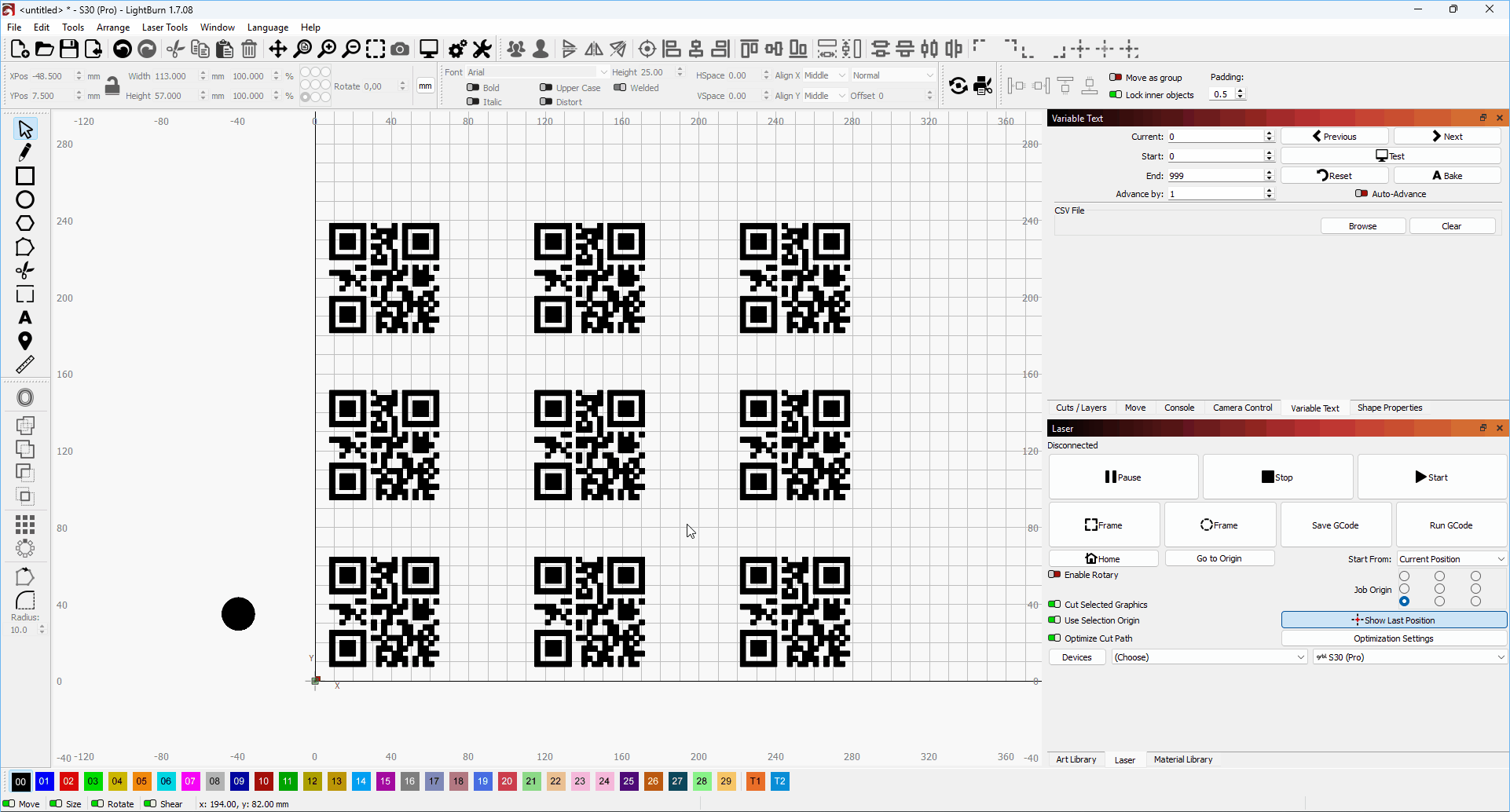The width and height of the screenshot is (1510, 812).
Task: Open the (Choose) port dropdown
Action: (x=1209, y=657)
